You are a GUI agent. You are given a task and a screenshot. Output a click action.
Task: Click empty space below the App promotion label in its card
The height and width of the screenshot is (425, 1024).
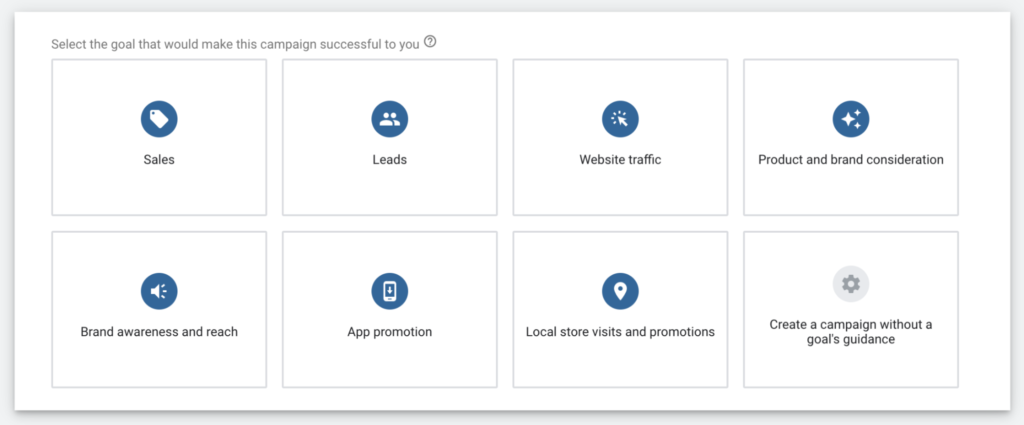pyautogui.click(x=389, y=363)
